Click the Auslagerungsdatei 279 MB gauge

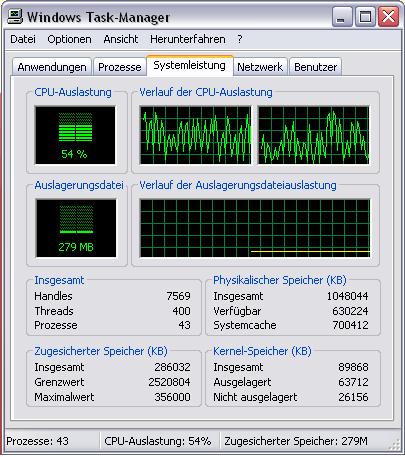(76, 228)
